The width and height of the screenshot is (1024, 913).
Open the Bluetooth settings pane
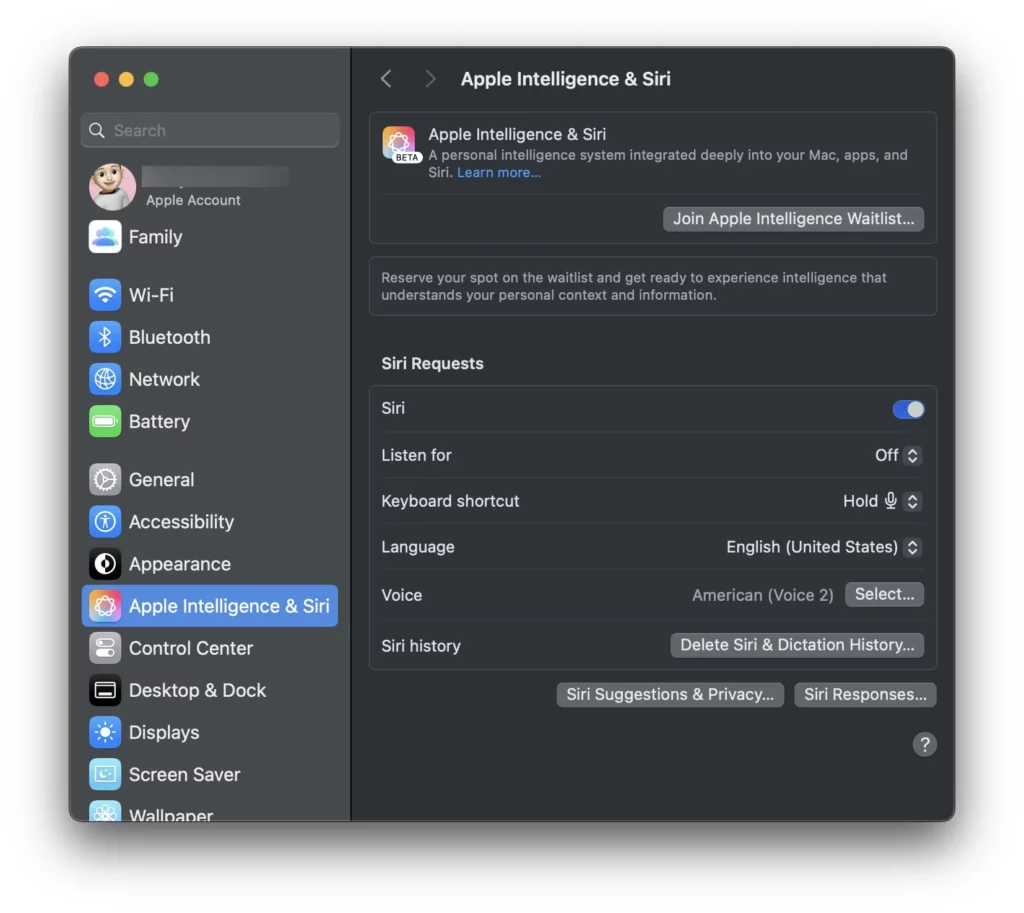point(210,337)
